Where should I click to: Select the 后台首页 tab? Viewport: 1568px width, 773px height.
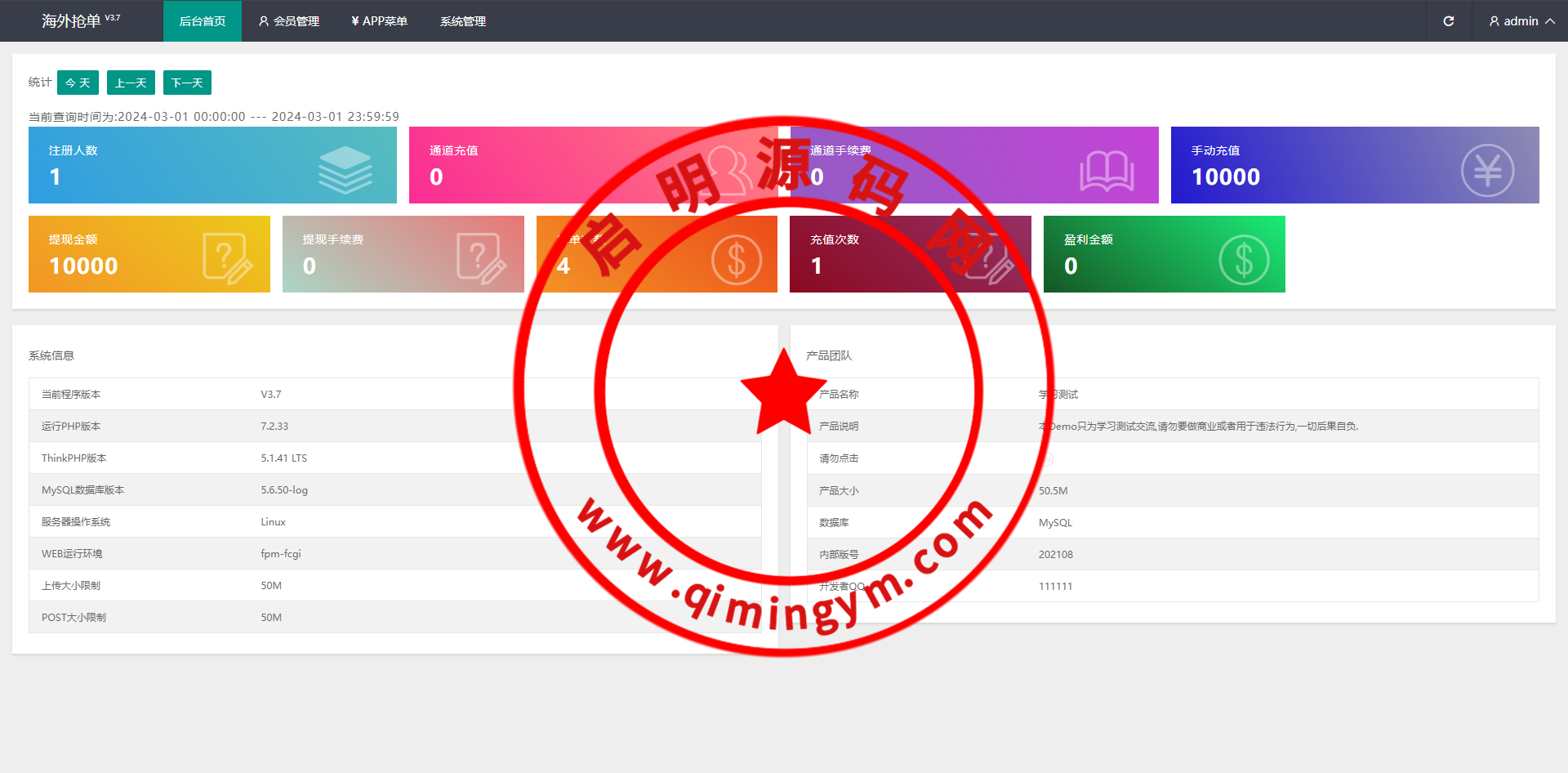tap(203, 21)
